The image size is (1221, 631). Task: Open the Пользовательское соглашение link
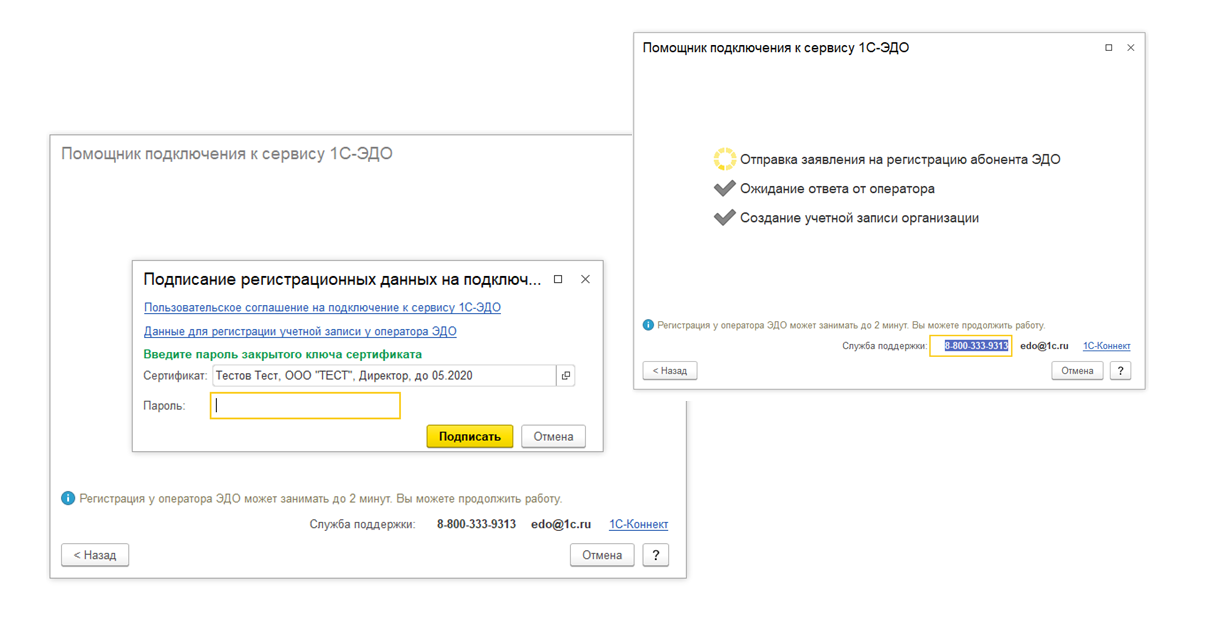[x=322, y=307]
